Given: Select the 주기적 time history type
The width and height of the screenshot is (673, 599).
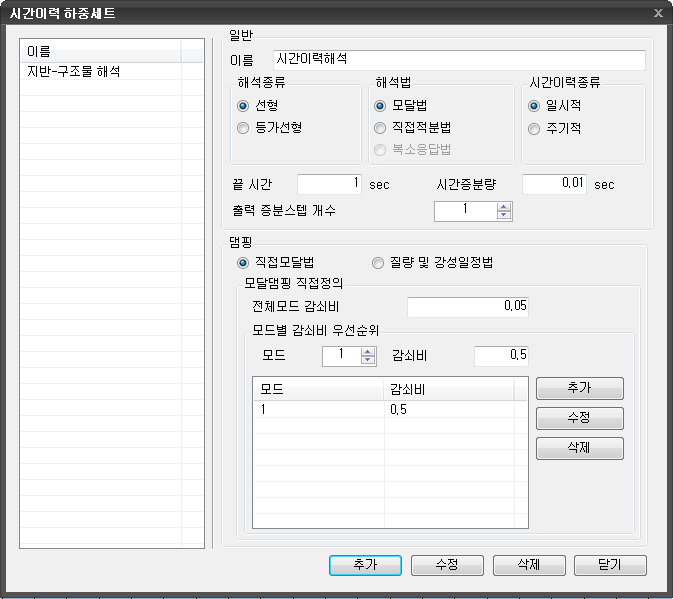Looking at the screenshot, I should tap(535, 128).
